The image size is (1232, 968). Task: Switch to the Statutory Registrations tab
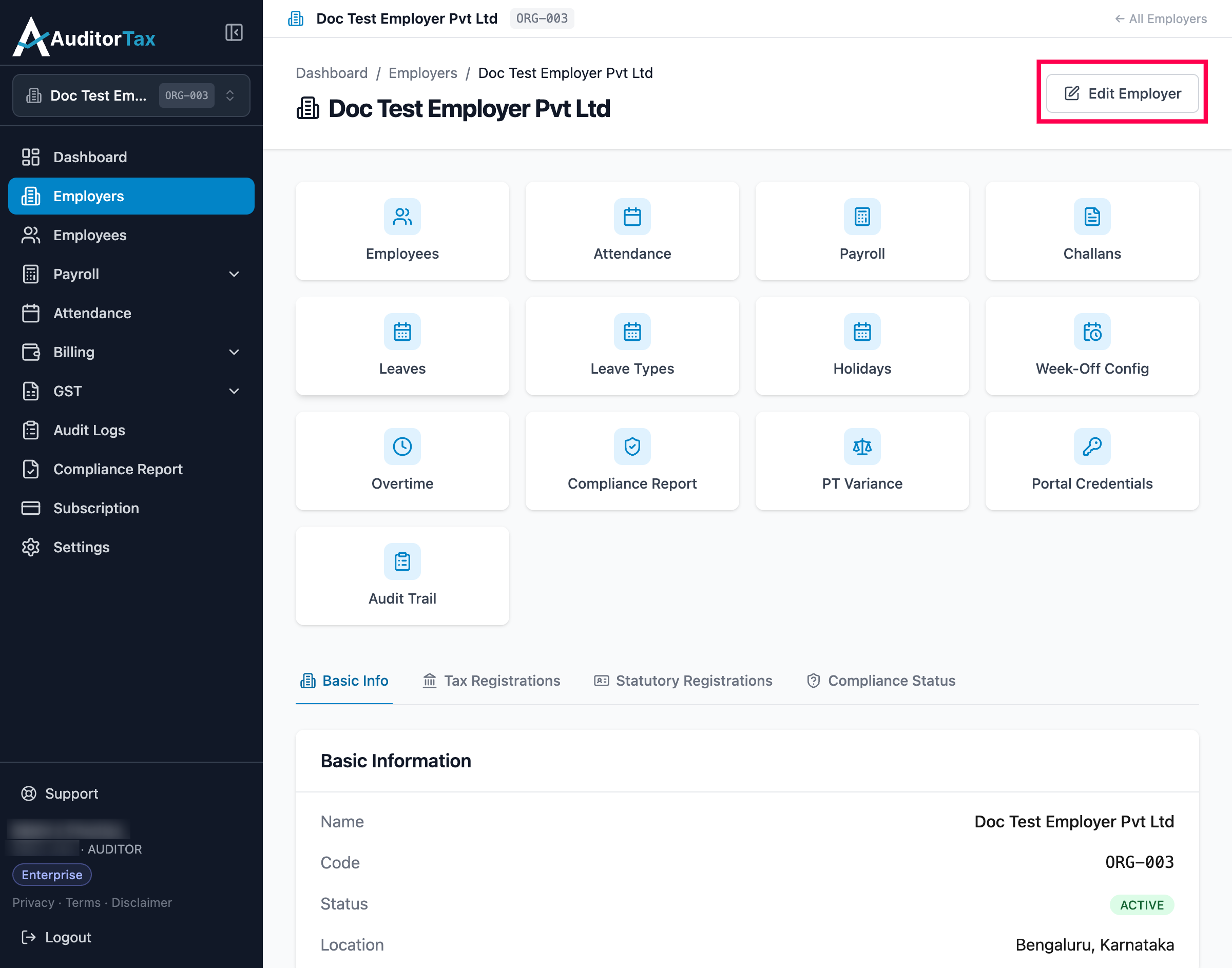pyautogui.click(x=683, y=681)
